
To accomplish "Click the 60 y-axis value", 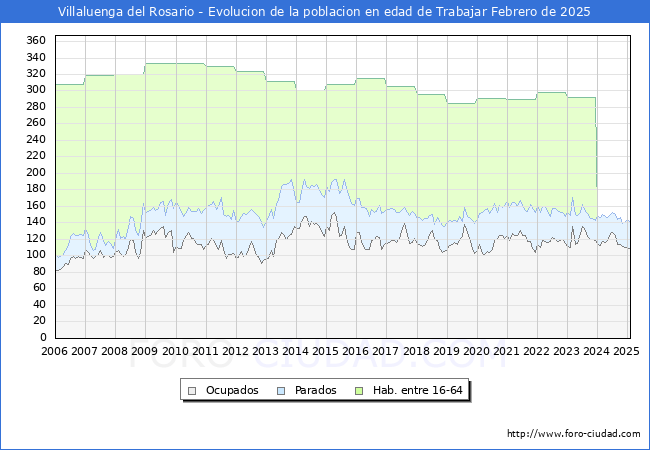I will tap(39, 288).
